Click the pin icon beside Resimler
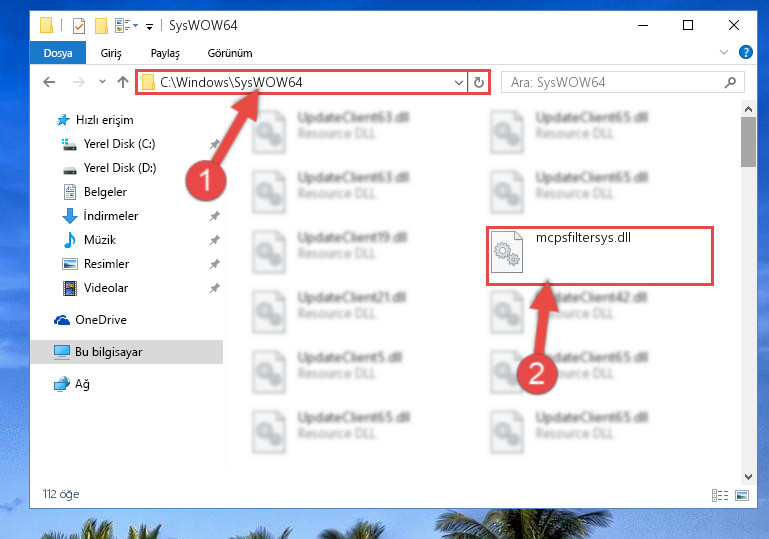Screen dimensions: 769x539 (x=214, y=264)
